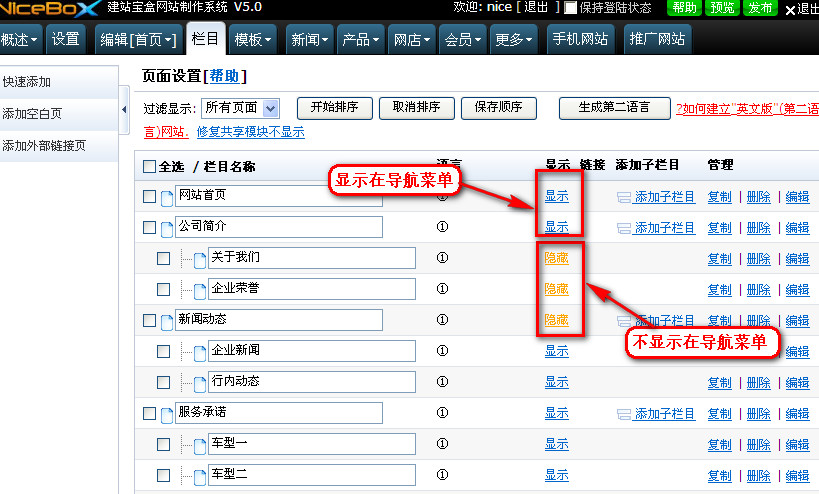Image resolution: width=819 pixels, height=494 pixels.
Task: Click the page icon beside 关于我们
Action: 199,259
